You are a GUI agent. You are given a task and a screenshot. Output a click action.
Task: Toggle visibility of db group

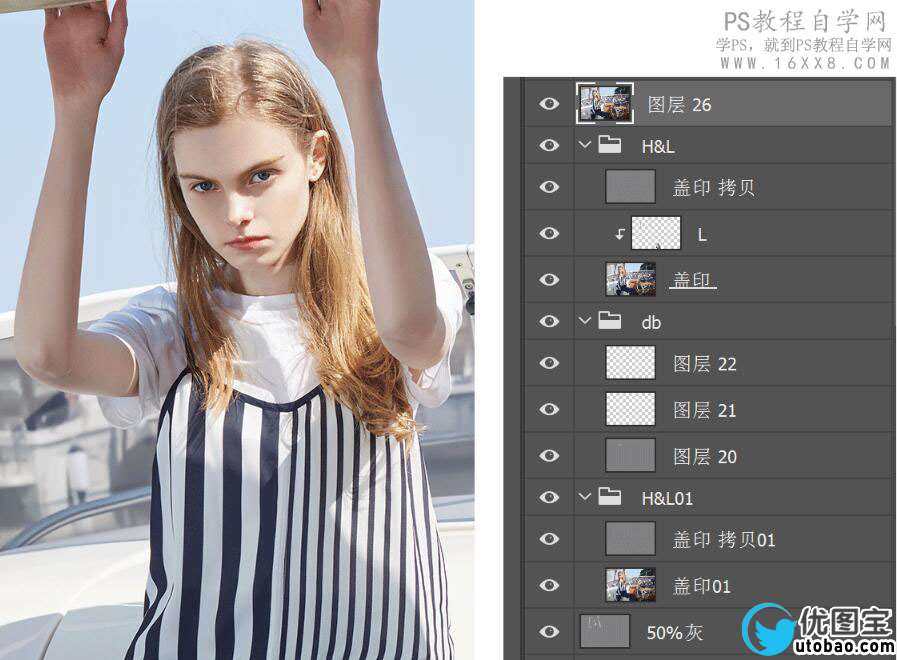pos(549,321)
